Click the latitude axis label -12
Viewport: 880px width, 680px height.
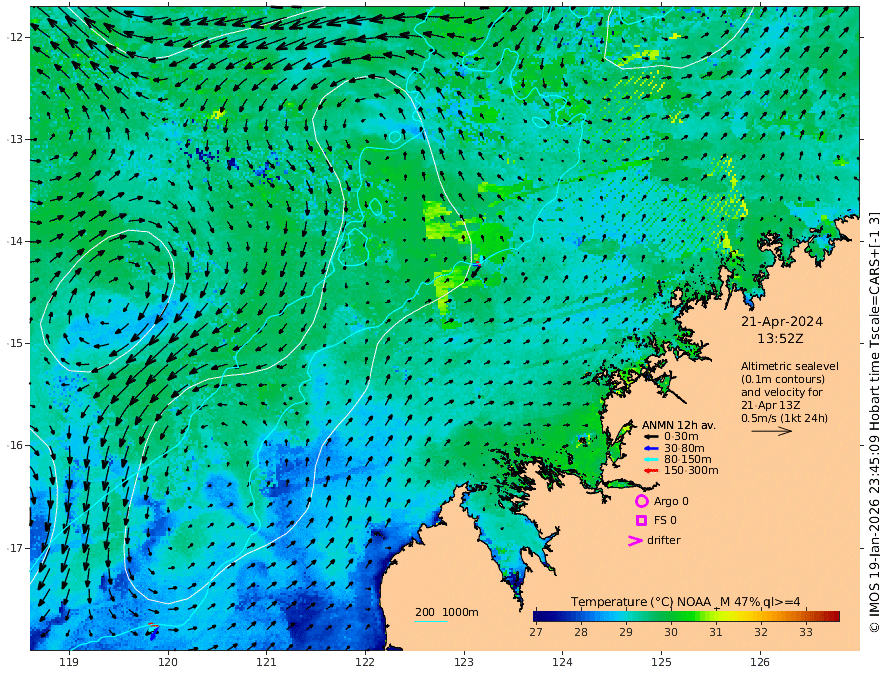coord(15,37)
